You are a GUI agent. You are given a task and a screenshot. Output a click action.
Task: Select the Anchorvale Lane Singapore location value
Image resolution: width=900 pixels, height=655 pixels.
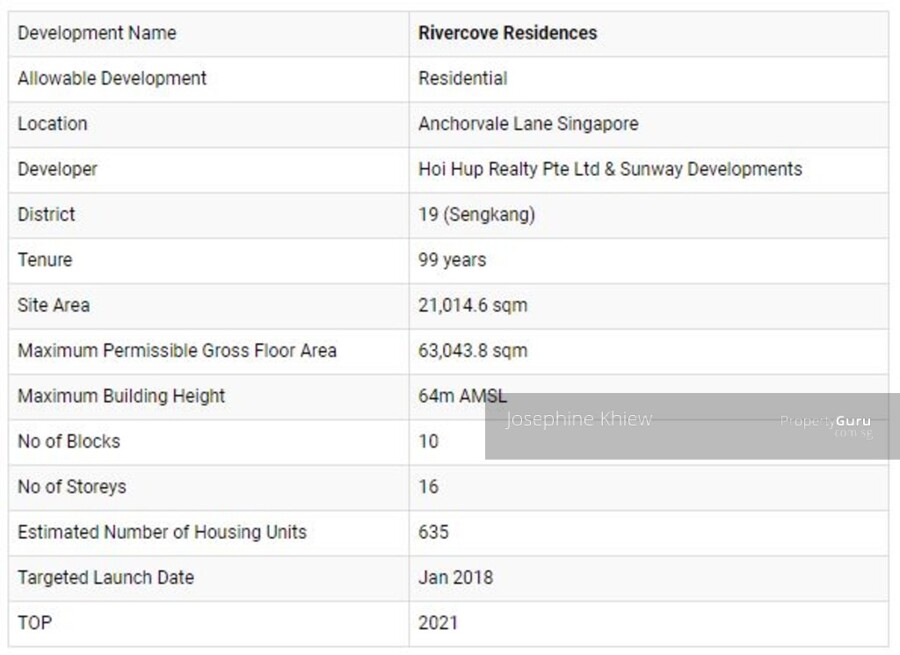tap(528, 124)
